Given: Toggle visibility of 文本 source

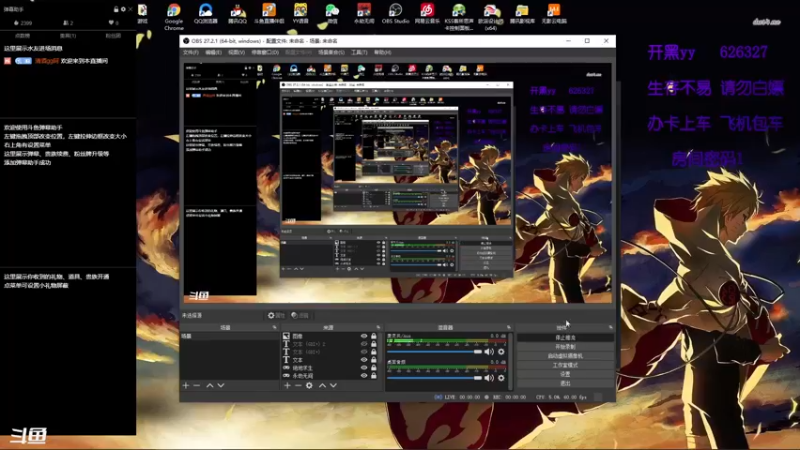Looking at the screenshot, I should (x=364, y=360).
